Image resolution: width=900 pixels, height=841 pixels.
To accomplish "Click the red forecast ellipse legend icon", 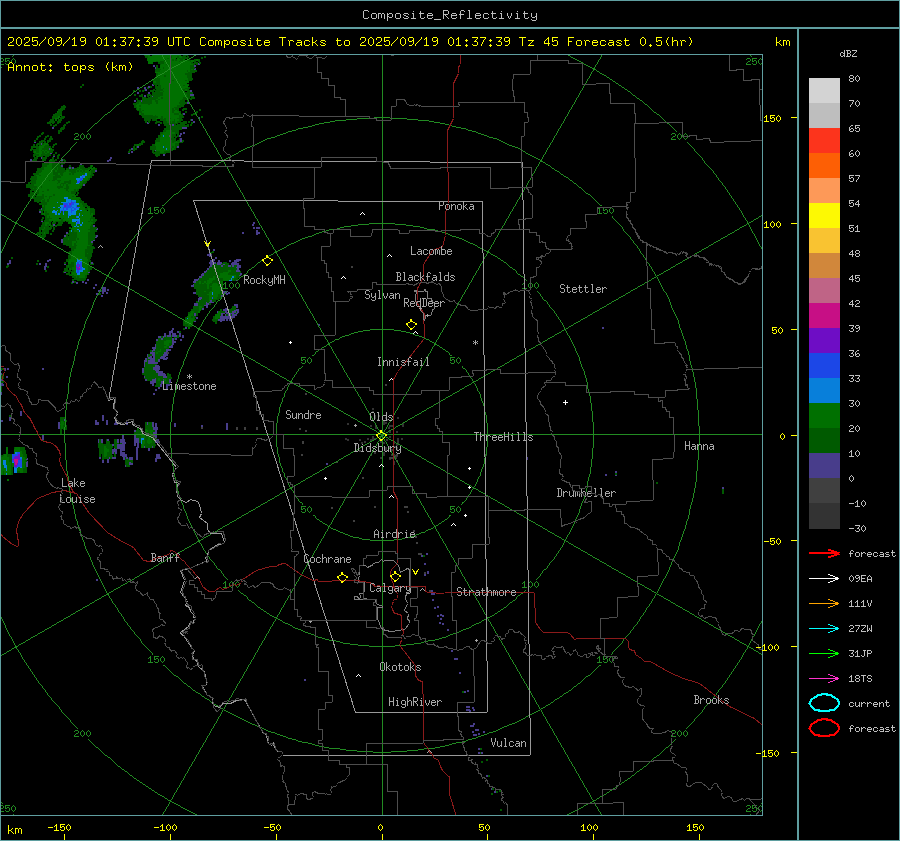I will (823, 728).
